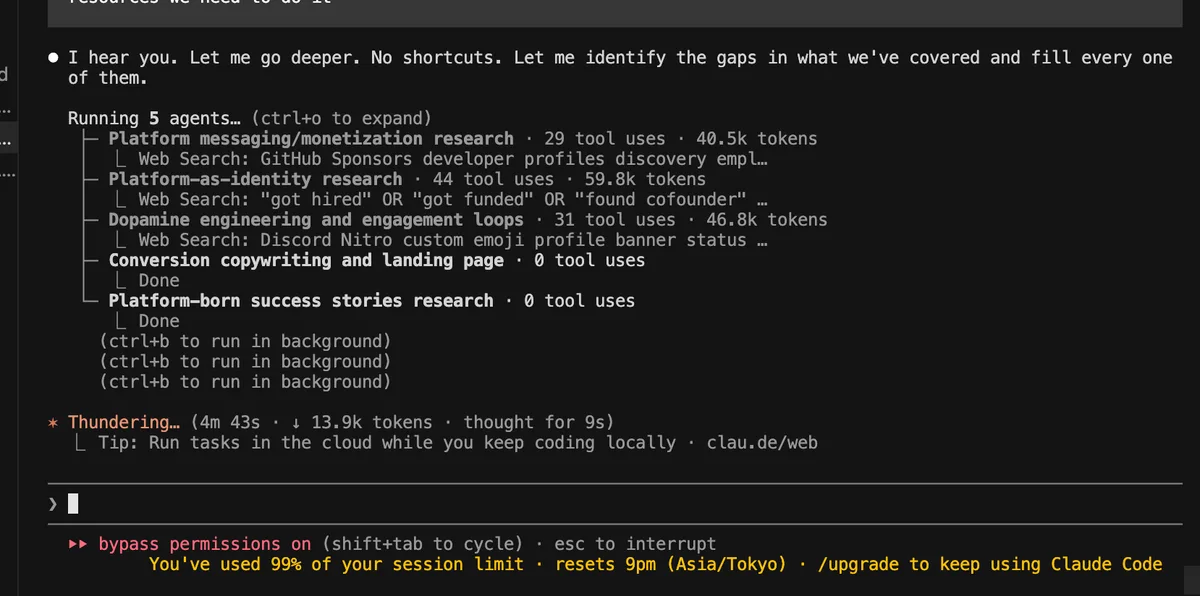1200x596 pixels.
Task: Select the Platform messaging/monetization research agent
Action: pos(310,139)
